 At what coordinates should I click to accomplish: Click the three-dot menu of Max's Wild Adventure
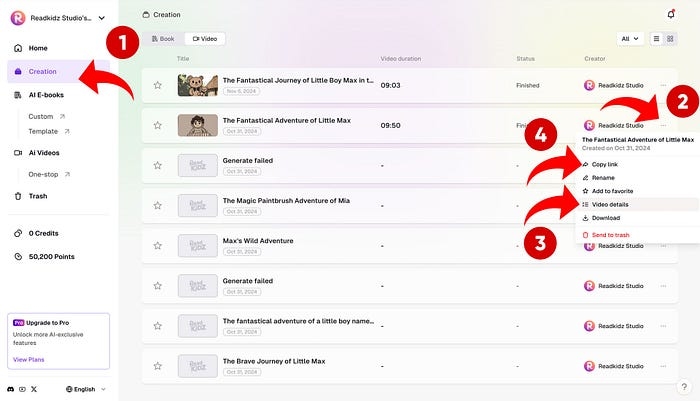pyautogui.click(x=663, y=244)
